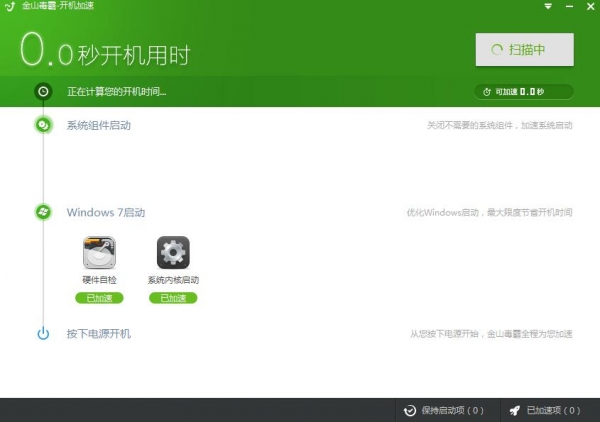Open the title bar dropdown menu arrow
The width and height of the screenshot is (600, 422).
click(x=548, y=6)
